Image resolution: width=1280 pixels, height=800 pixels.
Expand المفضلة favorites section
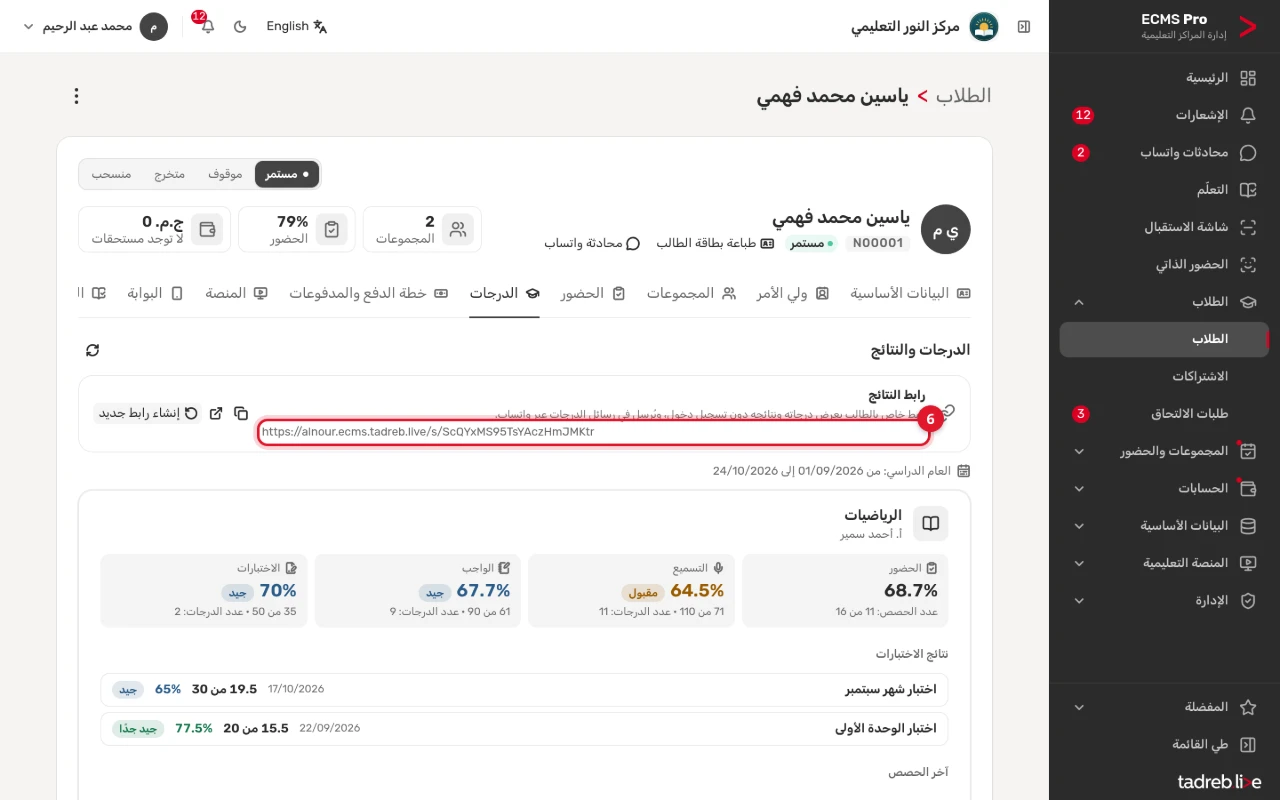click(x=1164, y=707)
